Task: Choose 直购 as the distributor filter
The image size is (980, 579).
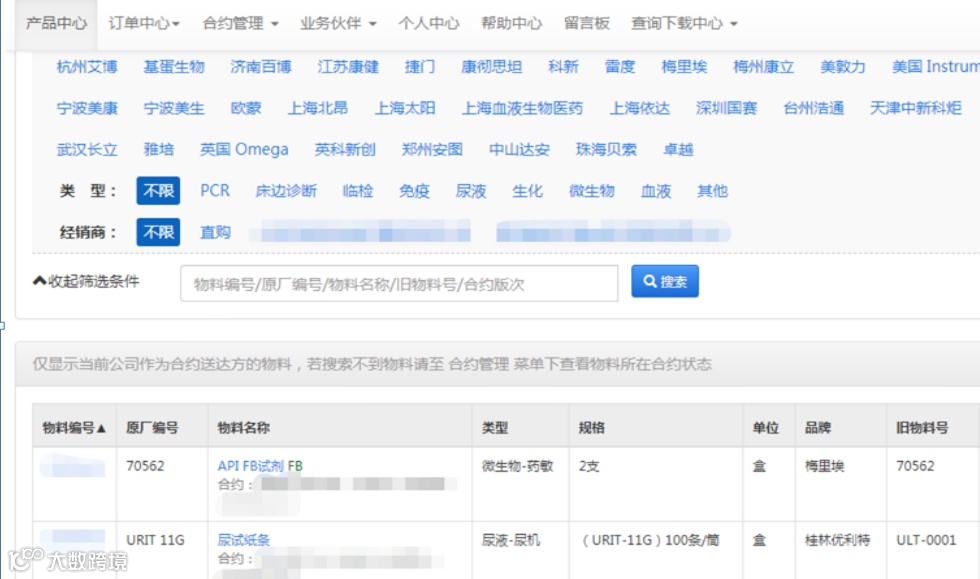Action: [x=215, y=232]
